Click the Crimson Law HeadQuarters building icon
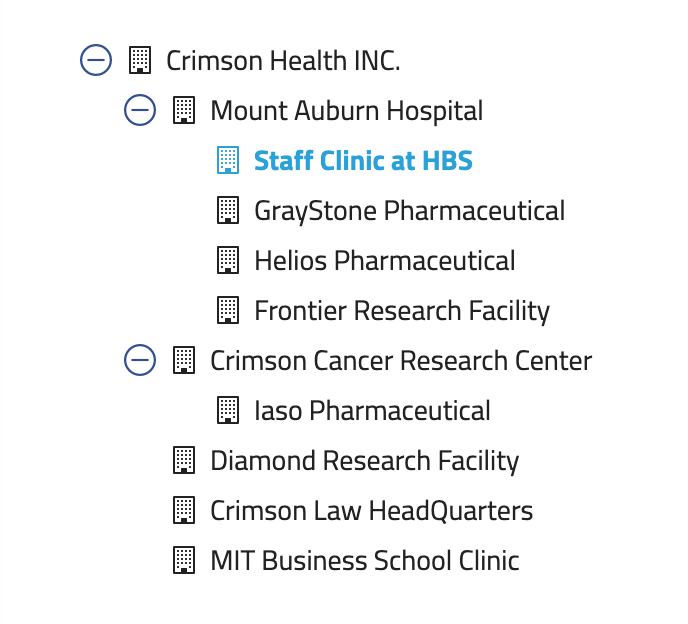 pyautogui.click(x=184, y=510)
